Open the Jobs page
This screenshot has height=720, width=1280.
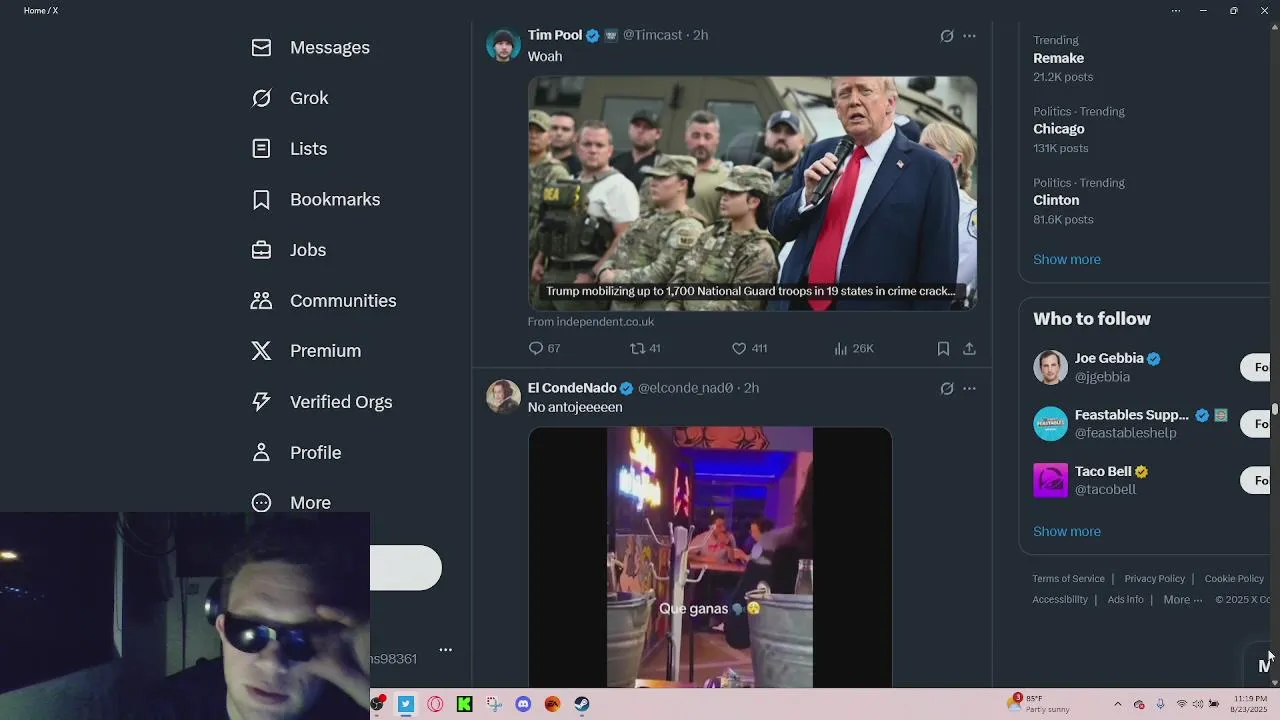click(x=288, y=250)
